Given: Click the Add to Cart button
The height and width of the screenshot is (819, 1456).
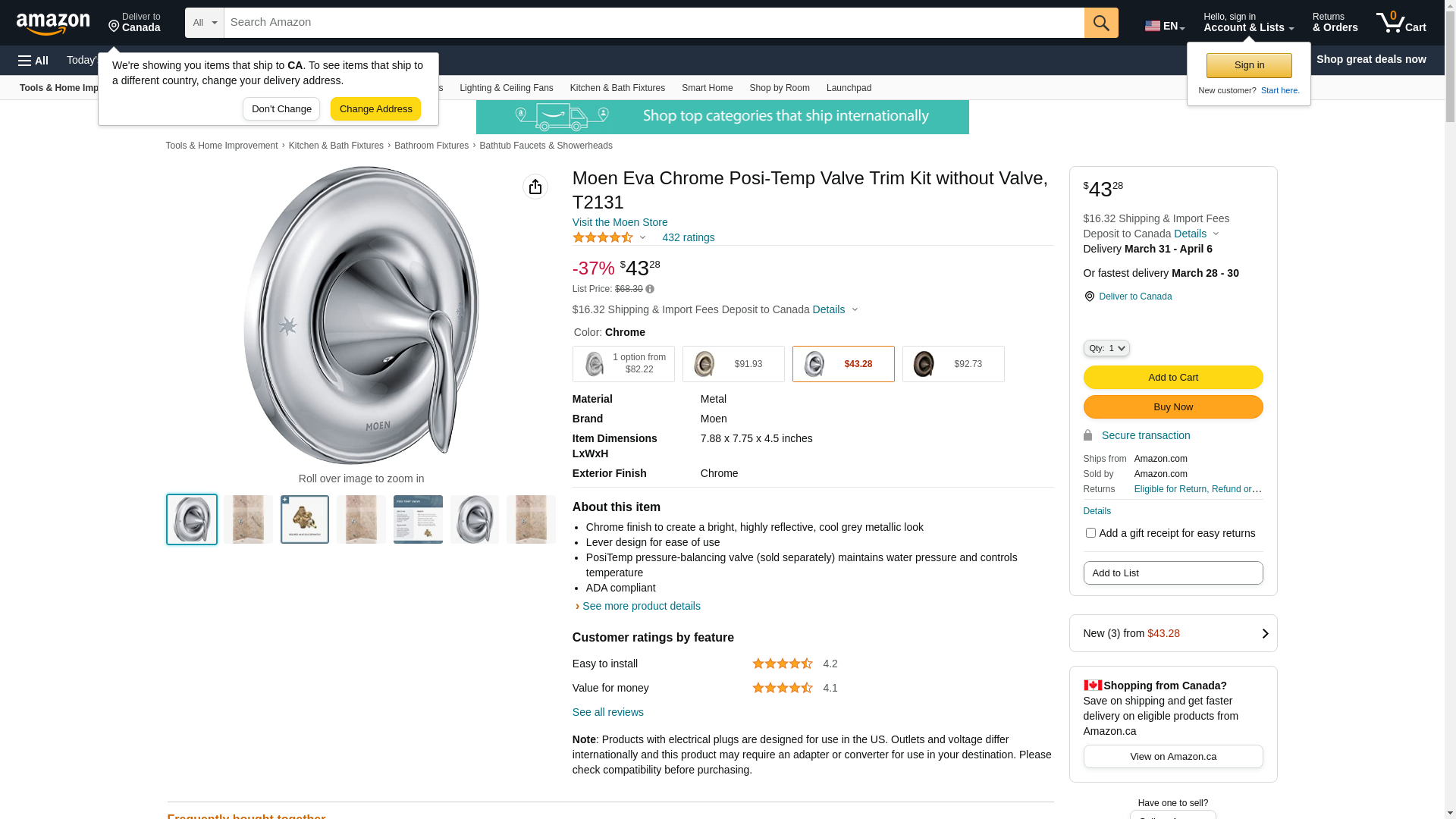Looking at the screenshot, I should tap(1172, 378).
